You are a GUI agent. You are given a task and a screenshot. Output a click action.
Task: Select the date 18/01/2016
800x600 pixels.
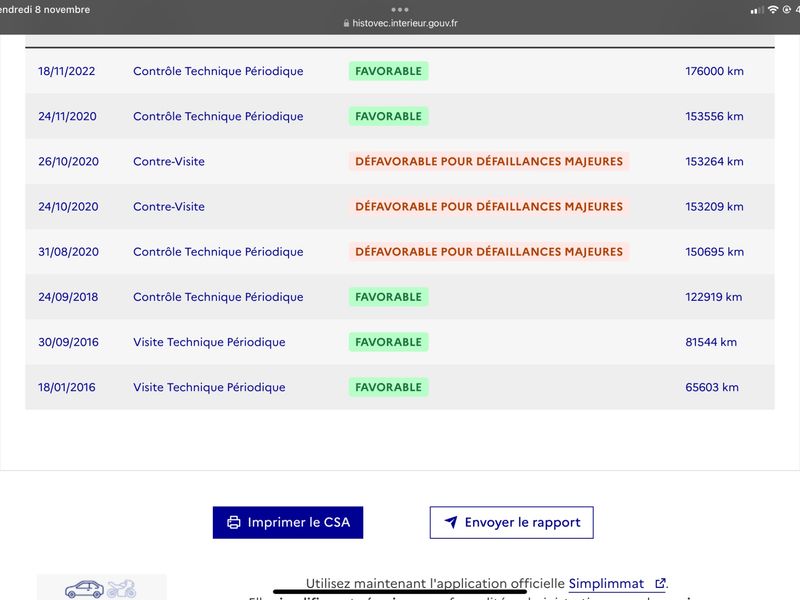click(x=67, y=387)
